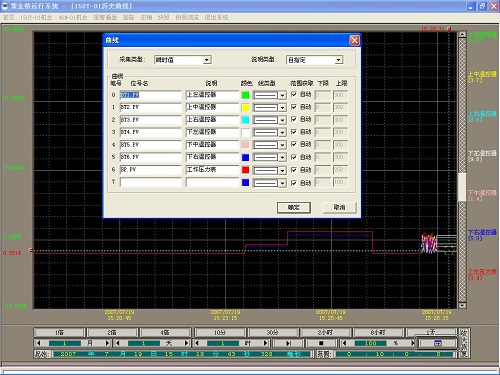Close the curve settings dialog

pos(354,40)
